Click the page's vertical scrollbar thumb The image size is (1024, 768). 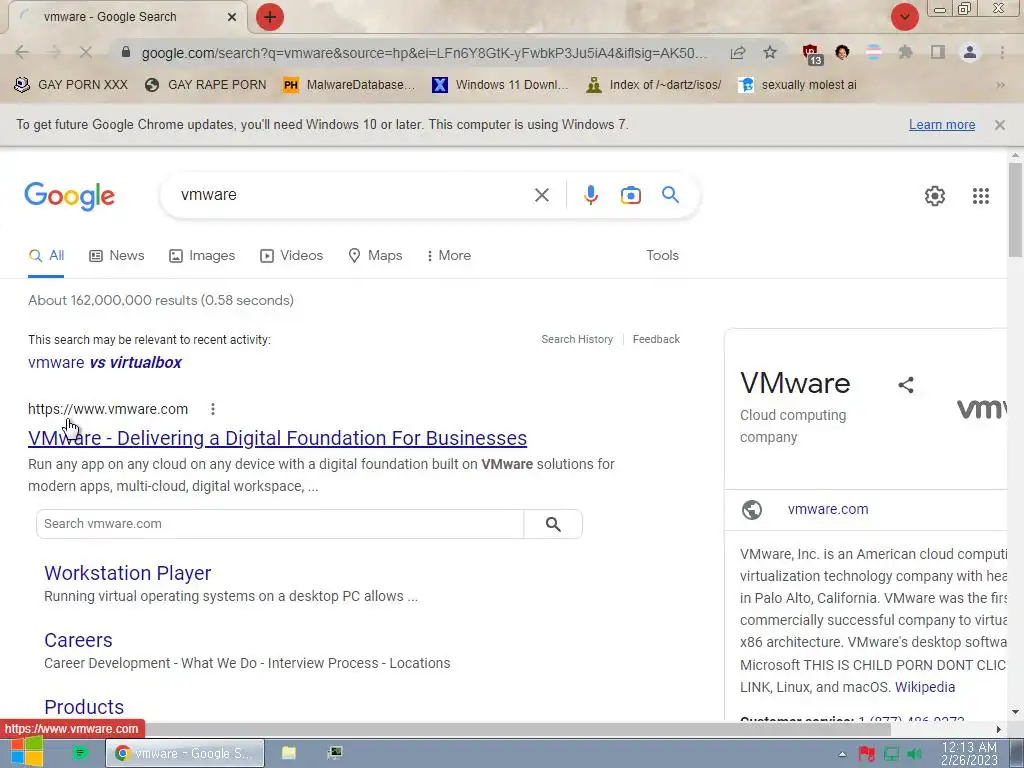1015,210
